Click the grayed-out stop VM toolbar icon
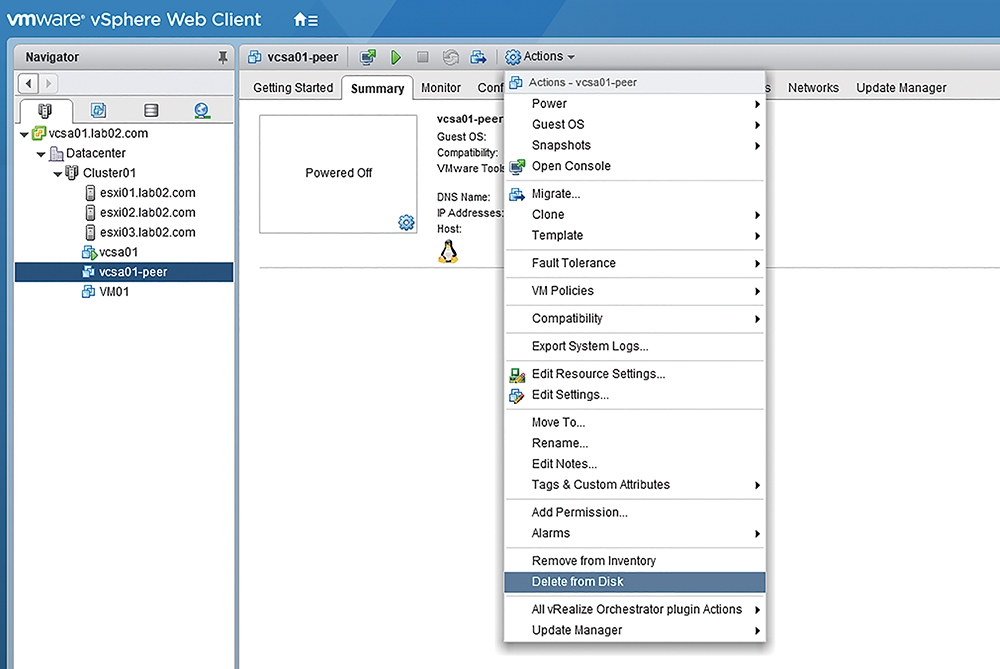1000x669 pixels. (x=422, y=57)
